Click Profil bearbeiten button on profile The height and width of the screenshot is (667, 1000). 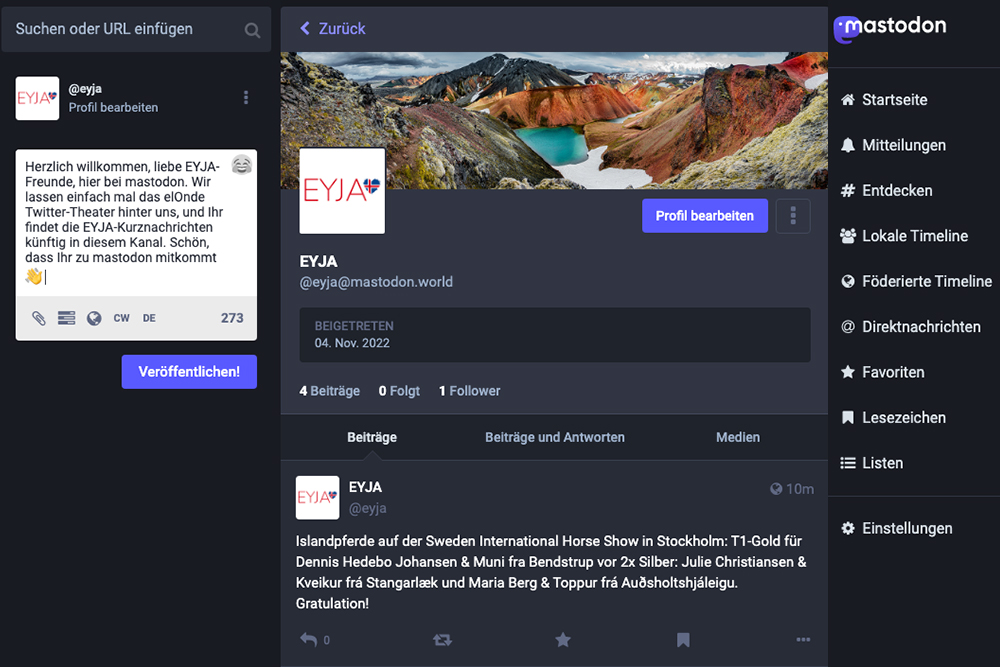(x=705, y=216)
